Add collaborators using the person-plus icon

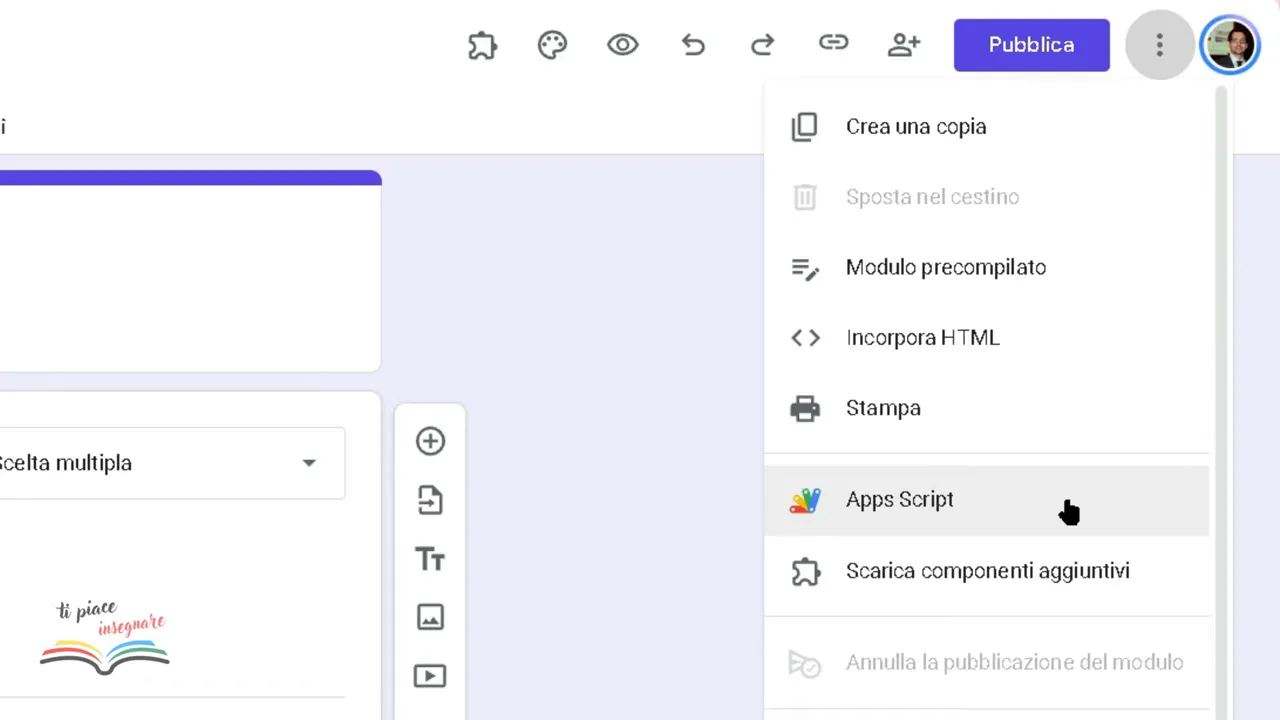coord(904,44)
